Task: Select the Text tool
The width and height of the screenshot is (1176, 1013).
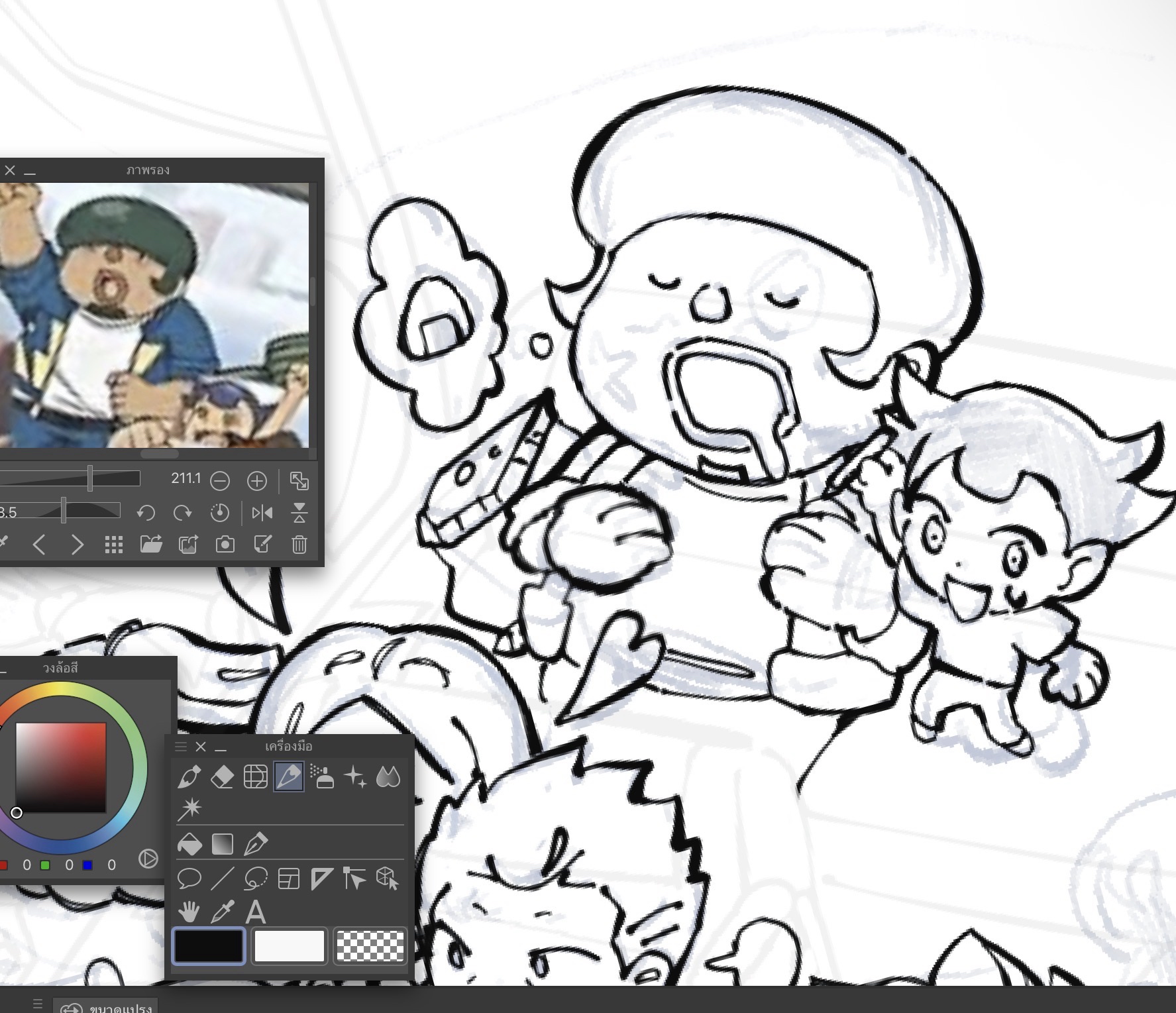Action: click(256, 912)
